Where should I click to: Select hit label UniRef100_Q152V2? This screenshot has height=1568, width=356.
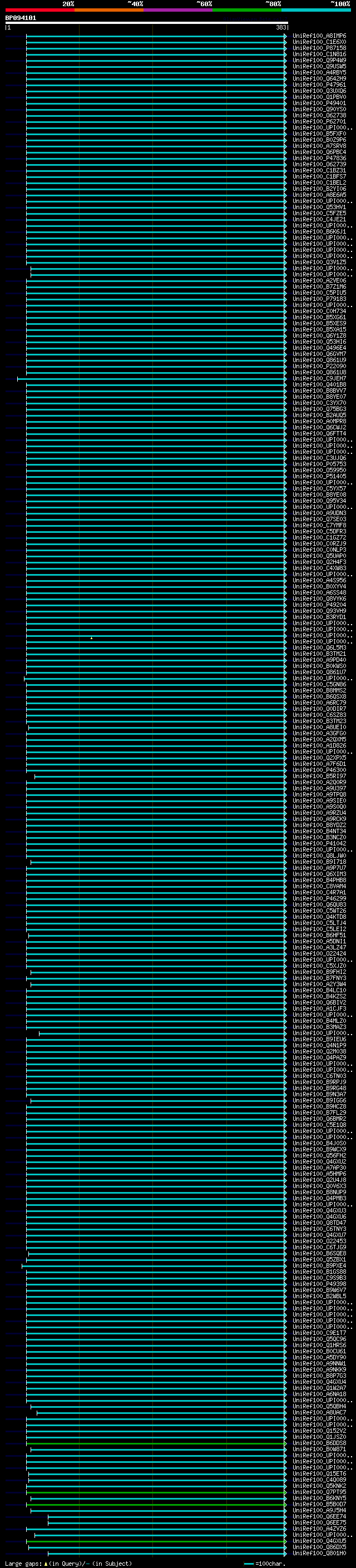[319, 1431]
